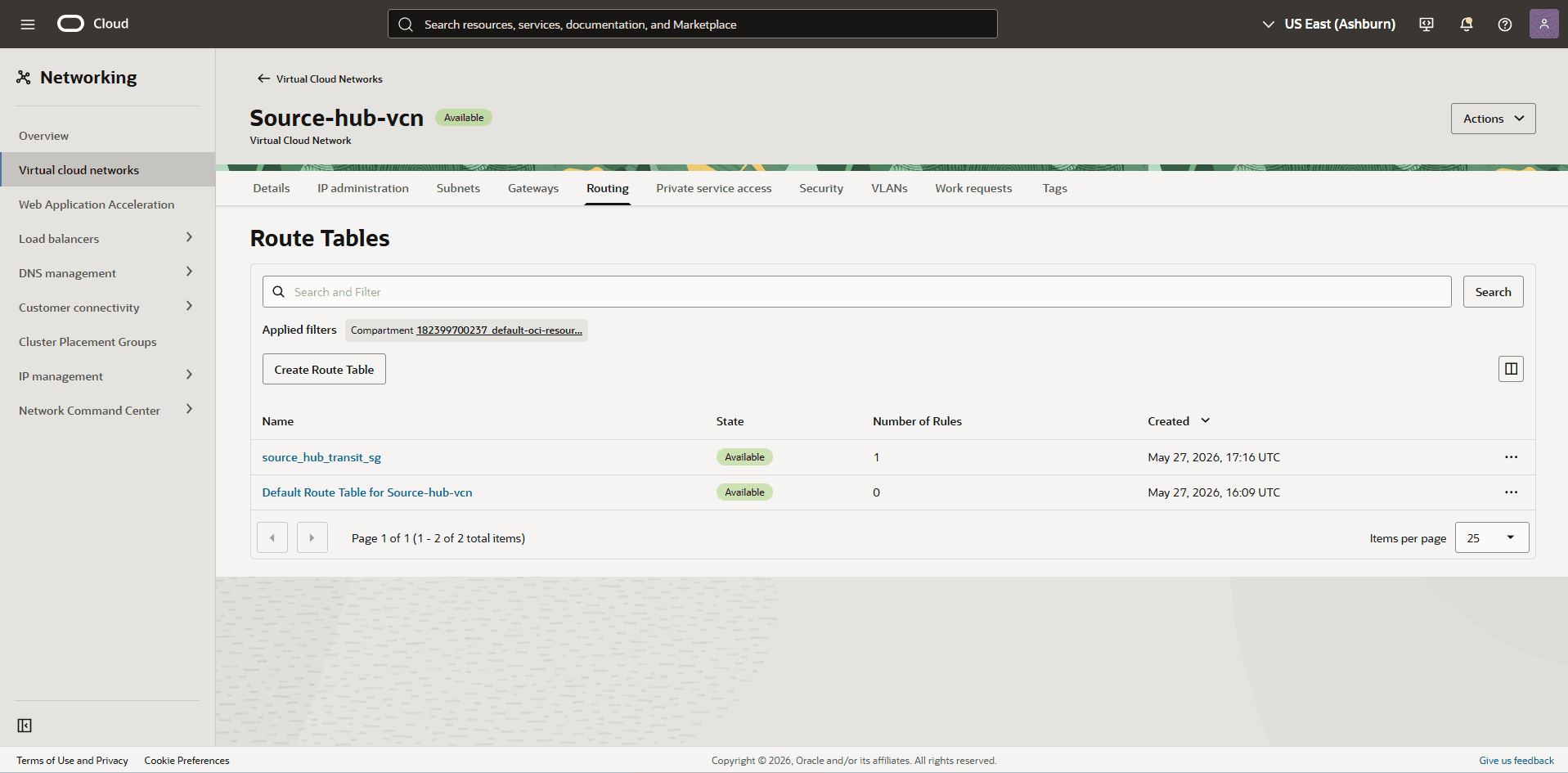Screen dimensions: 1568x773
Task: Open Terms of Use and Privacy
Action: tap(72, 761)
